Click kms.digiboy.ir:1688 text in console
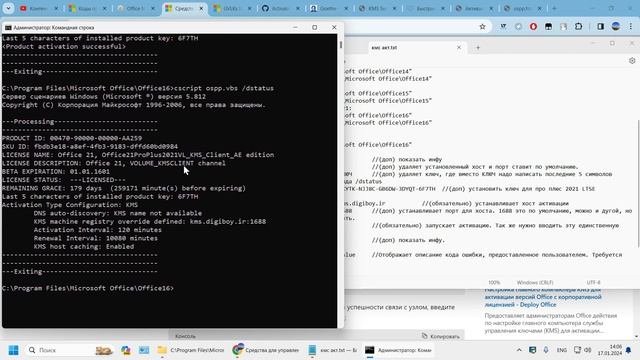This screenshot has width=640, height=360. [228, 222]
